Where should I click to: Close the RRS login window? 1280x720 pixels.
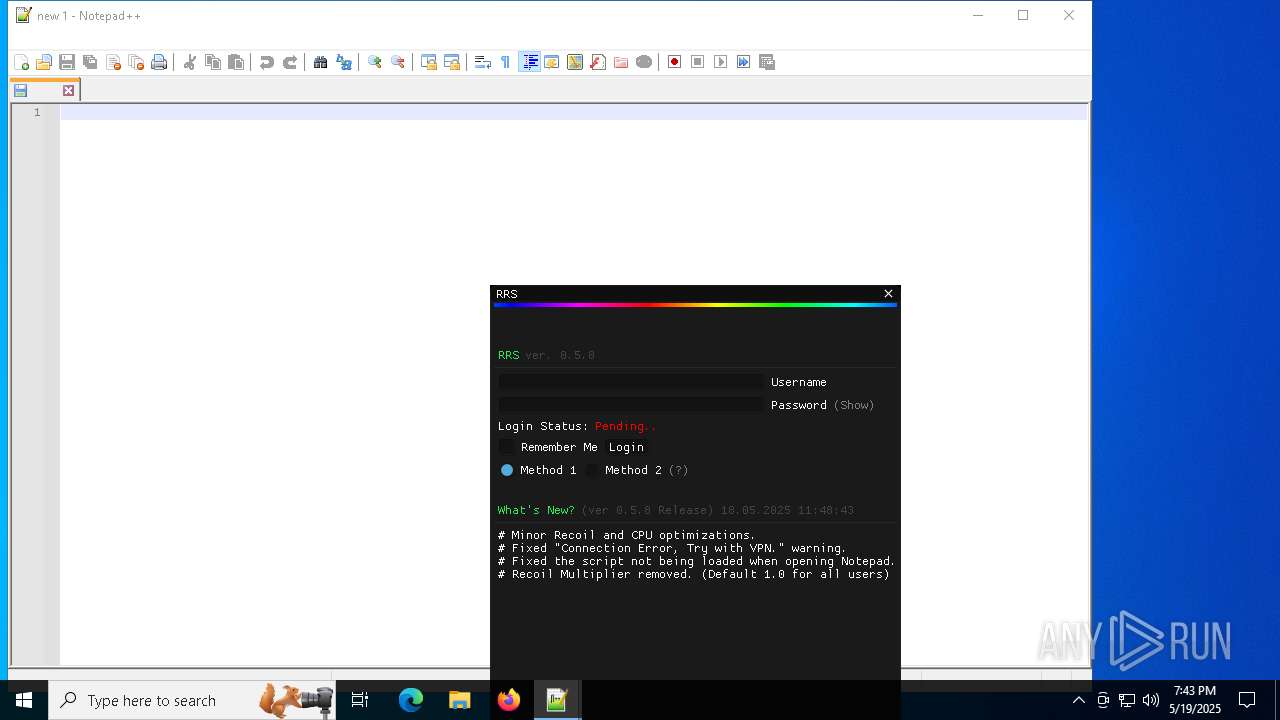888,294
